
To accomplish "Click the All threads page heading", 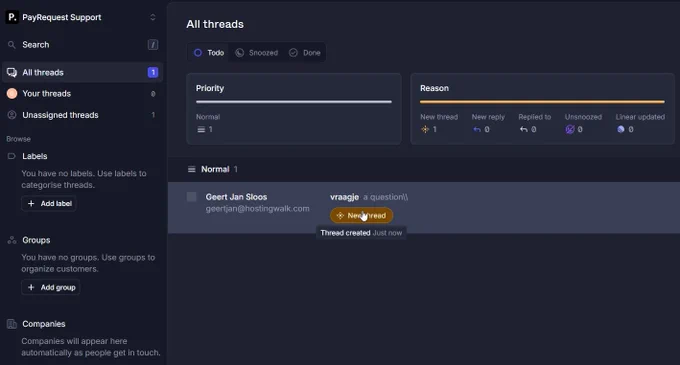I will click(x=215, y=24).
